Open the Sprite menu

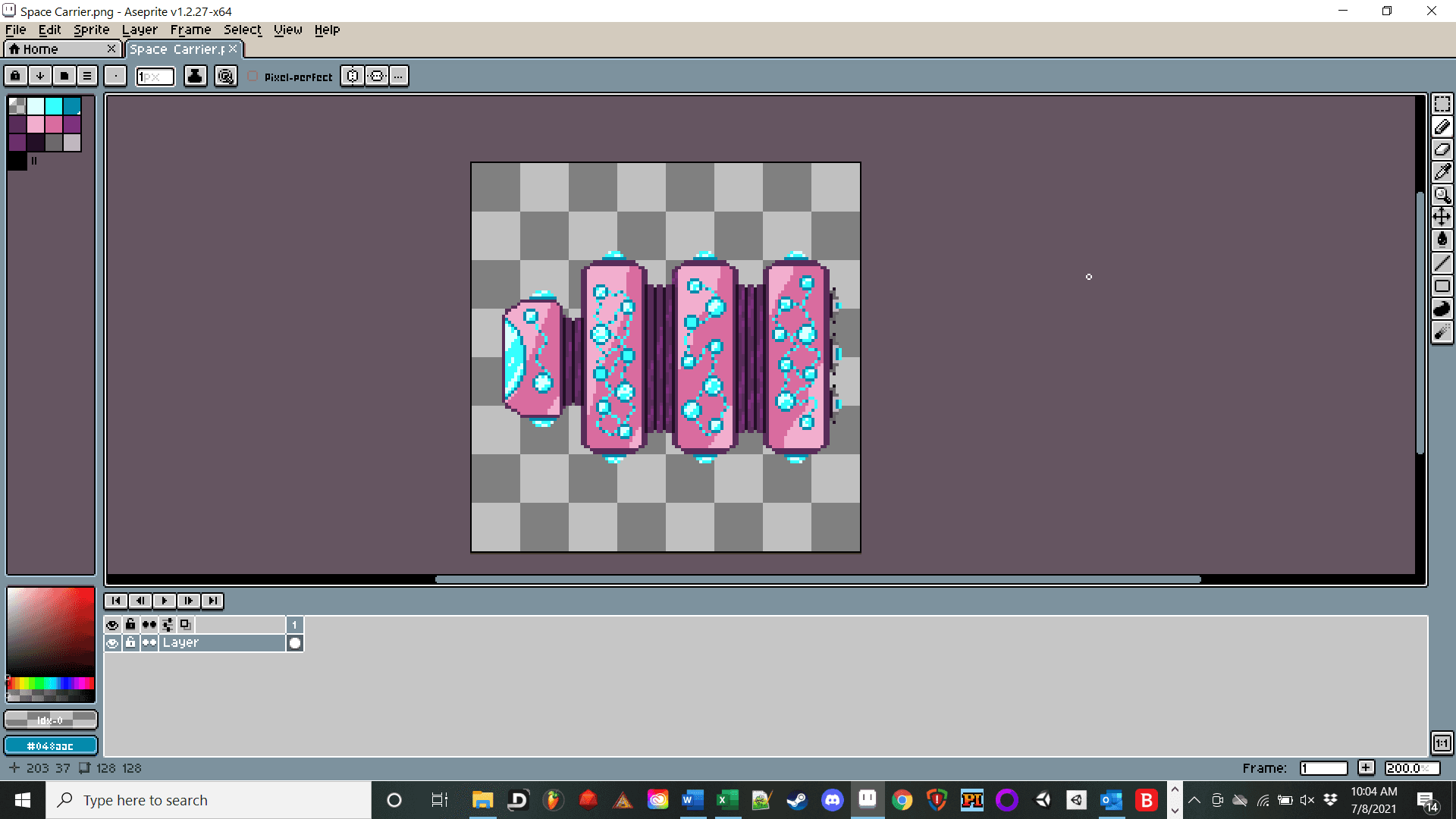coord(91,30)
